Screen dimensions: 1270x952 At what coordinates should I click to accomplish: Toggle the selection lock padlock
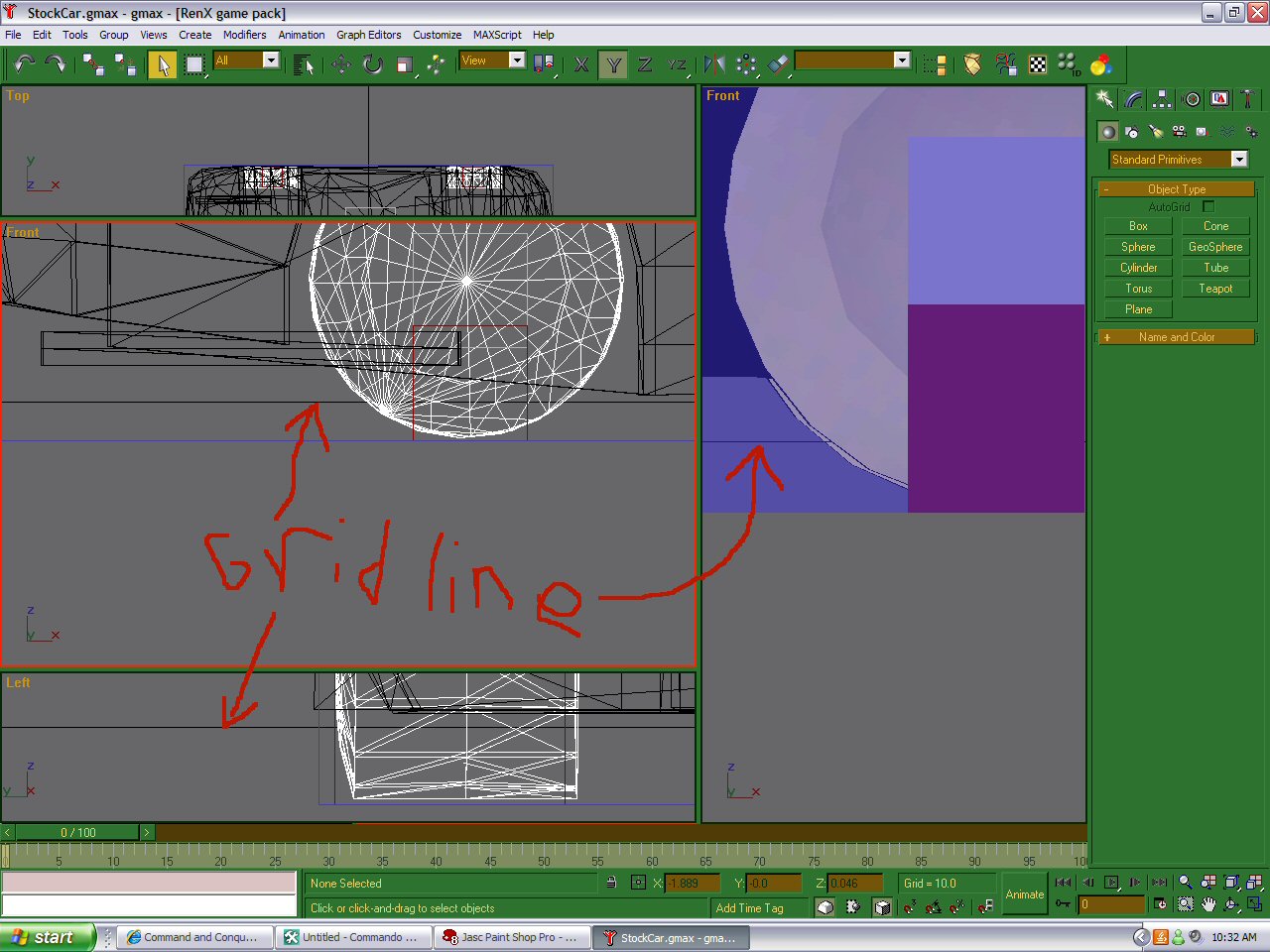[x=611, y=883]
